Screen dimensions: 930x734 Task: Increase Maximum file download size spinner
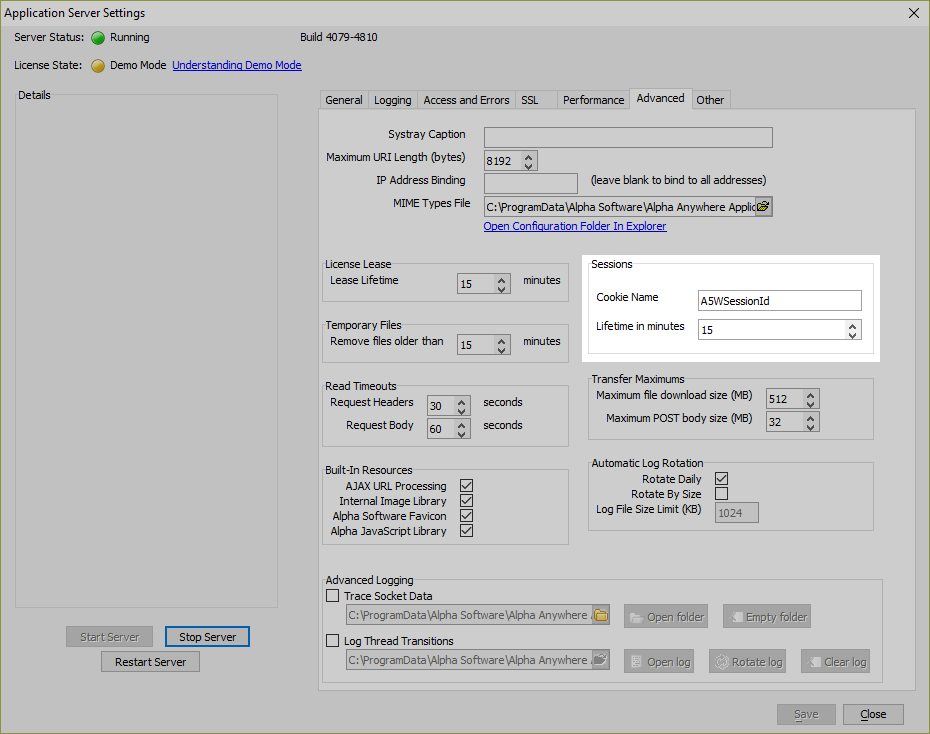(x=810, y=394)
